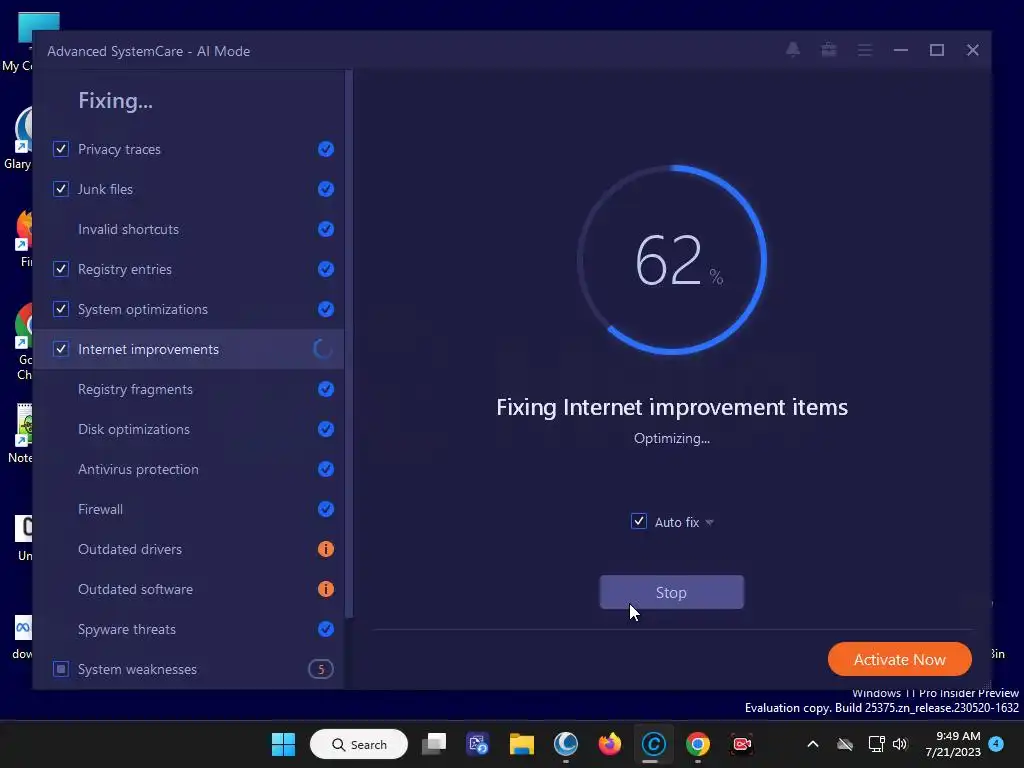This screenshot has width=1024, height=768.
Task: Select the Outdated drivers item
Action: click(188, 549)
